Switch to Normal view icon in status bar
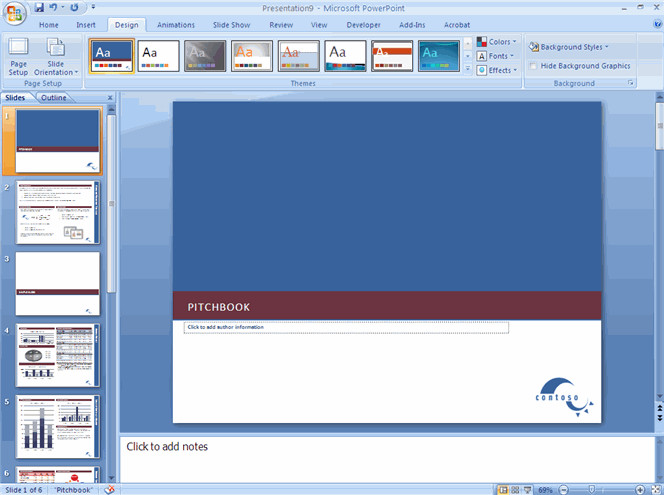 [503, 489]
